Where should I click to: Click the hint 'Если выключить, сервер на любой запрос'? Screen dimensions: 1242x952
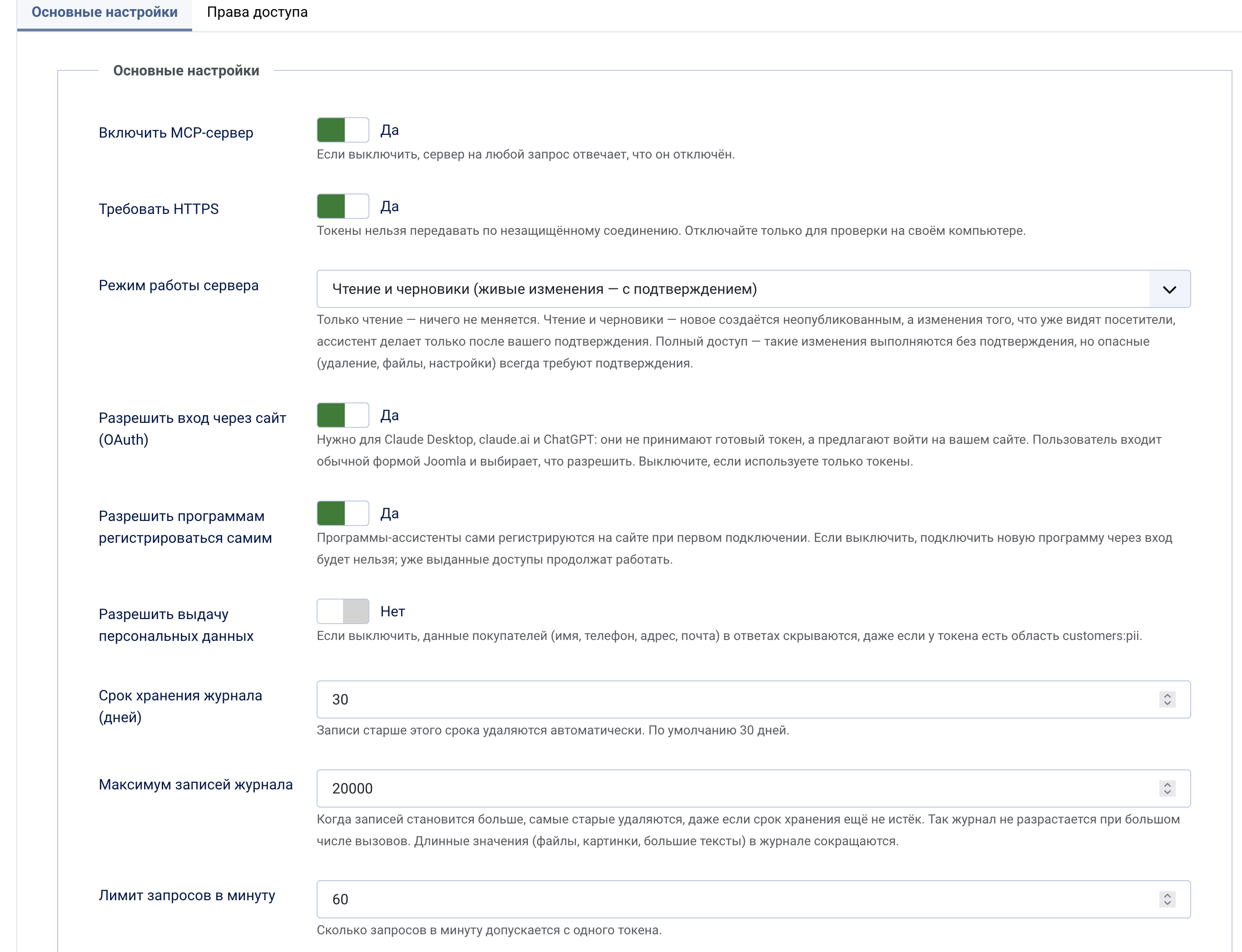point(526,155)
